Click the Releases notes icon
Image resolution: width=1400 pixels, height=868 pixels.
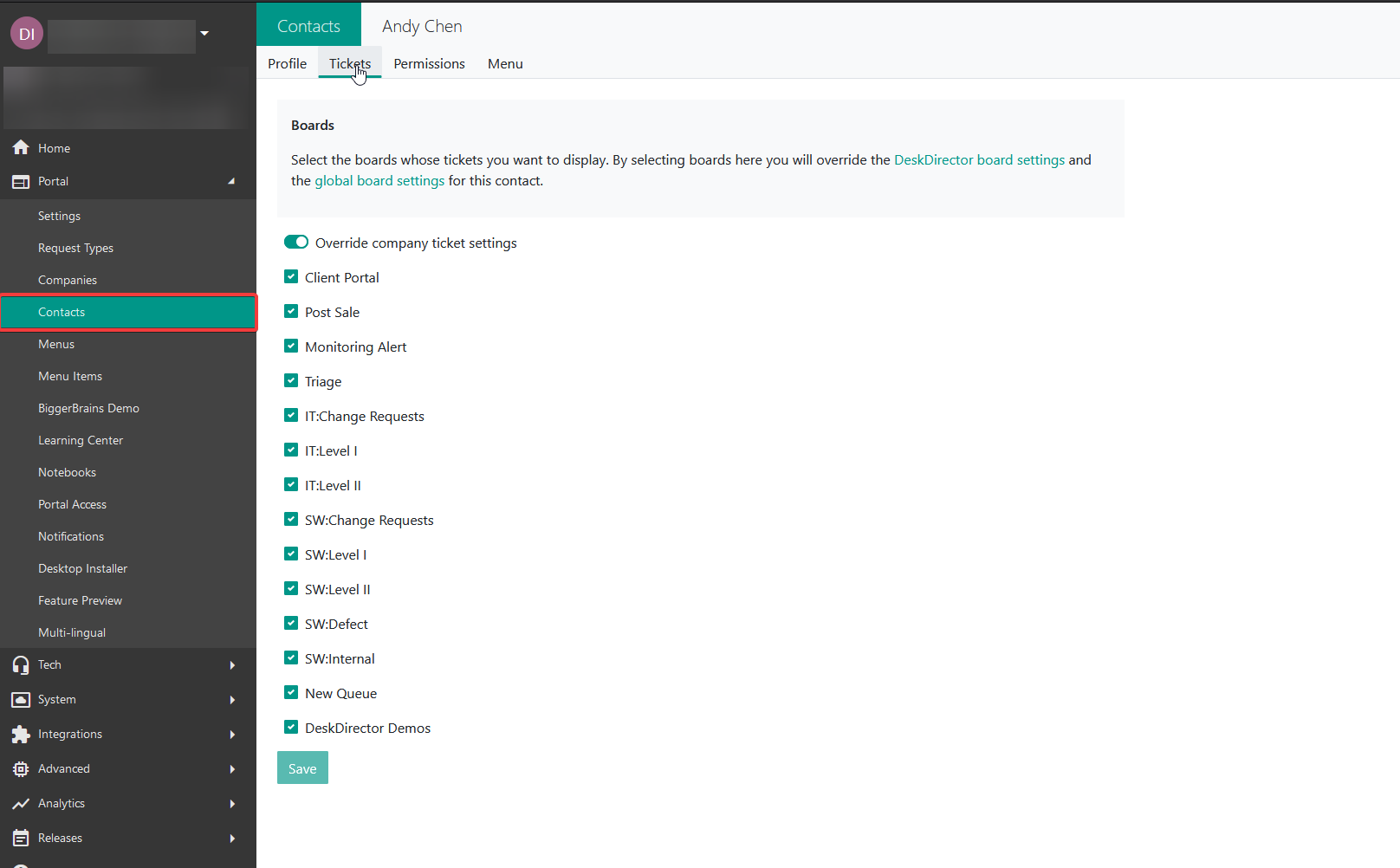(x=21, y=839)
